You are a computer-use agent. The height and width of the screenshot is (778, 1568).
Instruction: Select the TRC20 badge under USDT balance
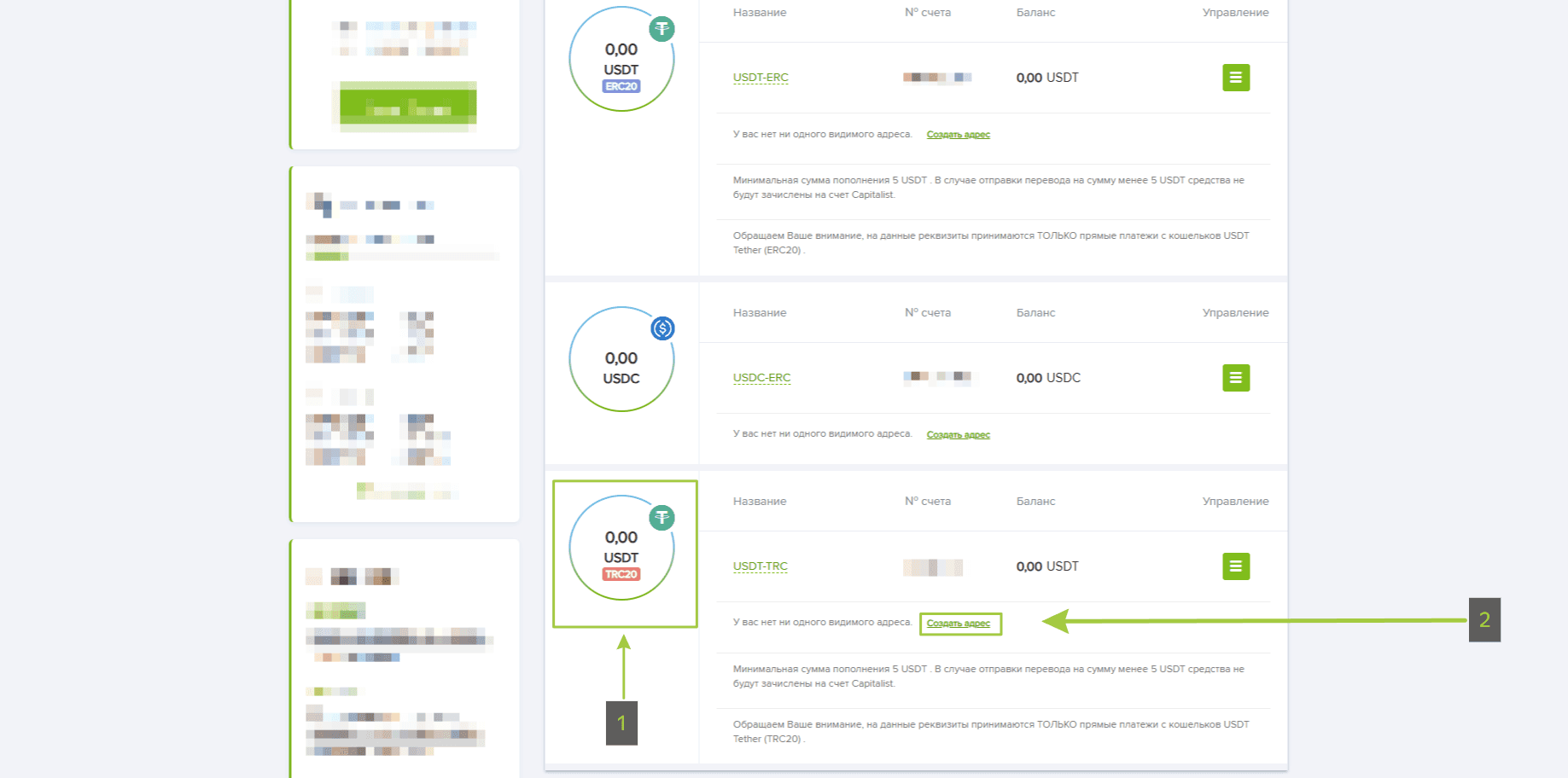point(621,574)
